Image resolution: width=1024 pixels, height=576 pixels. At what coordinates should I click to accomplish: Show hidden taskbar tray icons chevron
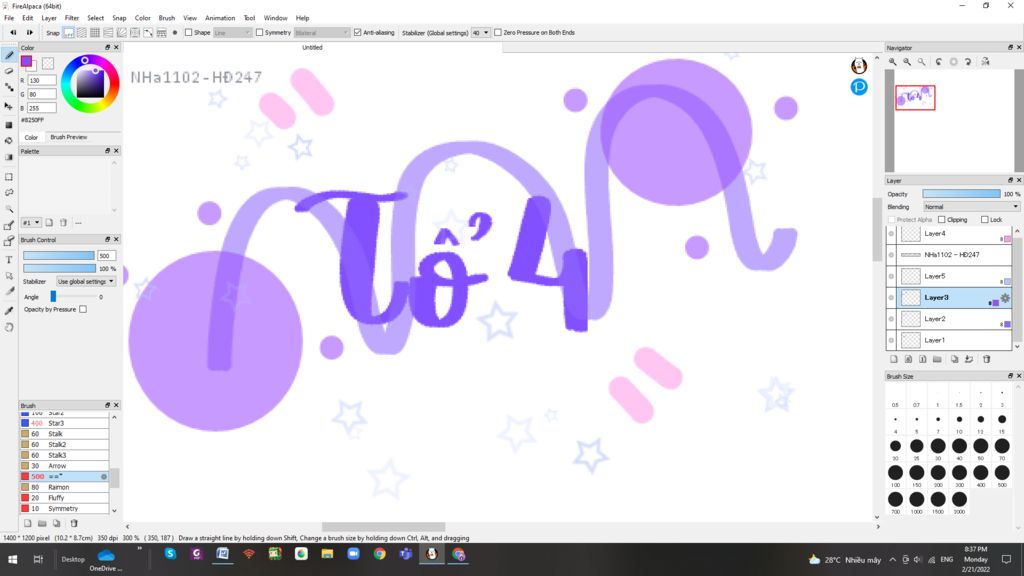coord(892,560)
